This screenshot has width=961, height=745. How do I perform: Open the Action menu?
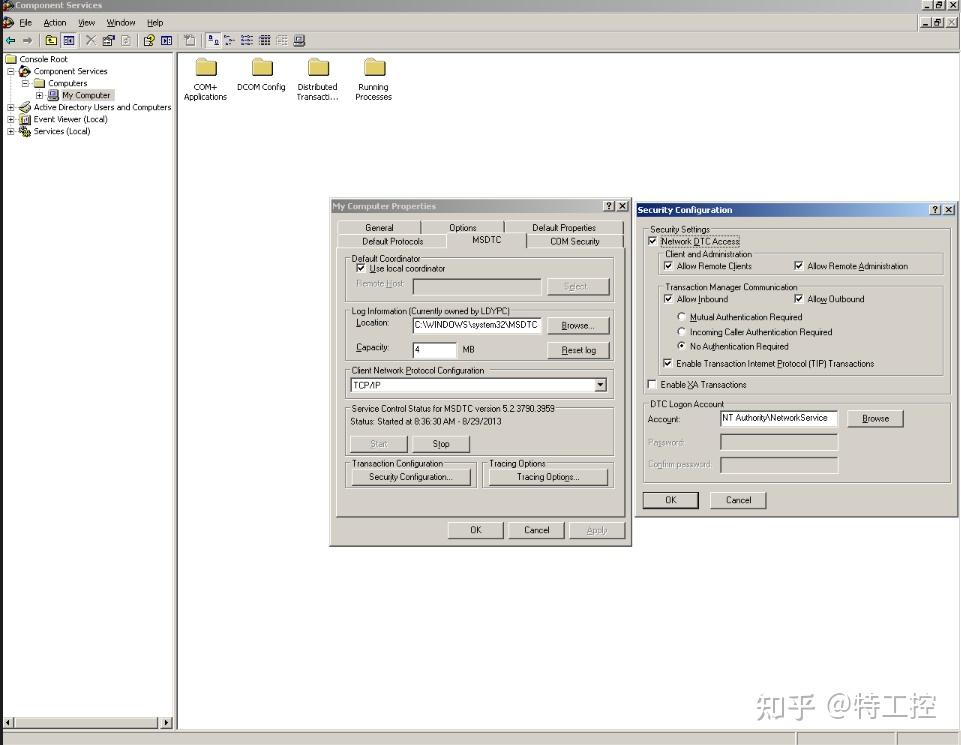tap(53, 22)
